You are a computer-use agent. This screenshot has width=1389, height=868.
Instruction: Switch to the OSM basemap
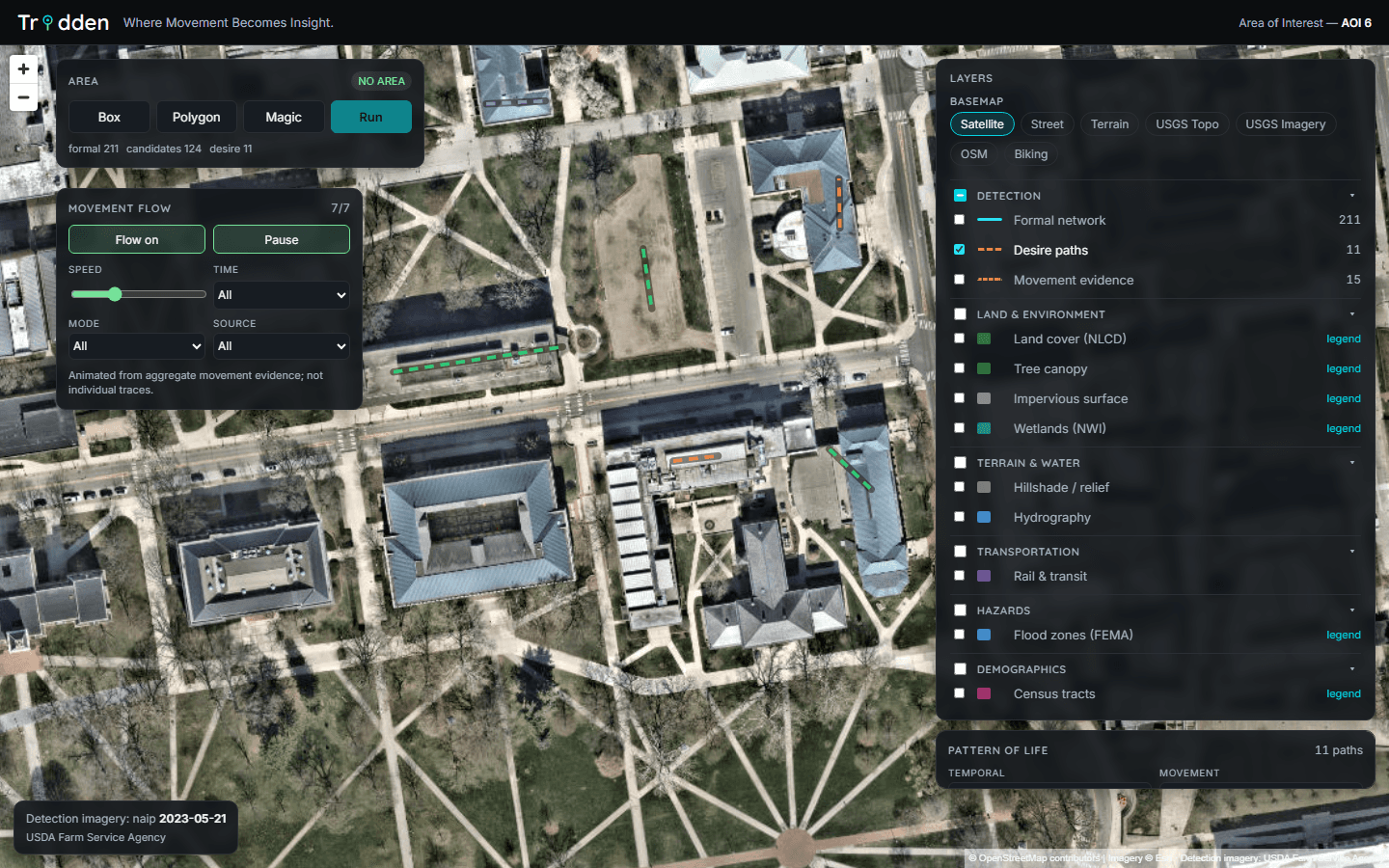pyautogui.click(x=973, y=154)
